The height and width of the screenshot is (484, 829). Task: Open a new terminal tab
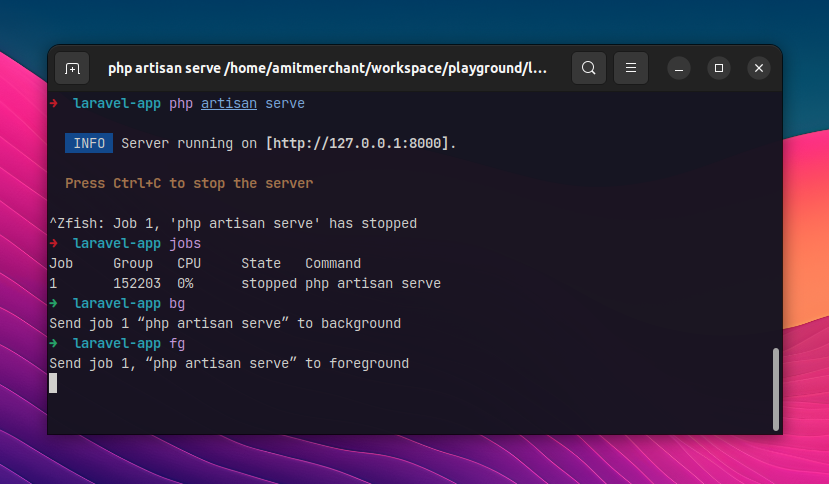(x=72, y=68)
